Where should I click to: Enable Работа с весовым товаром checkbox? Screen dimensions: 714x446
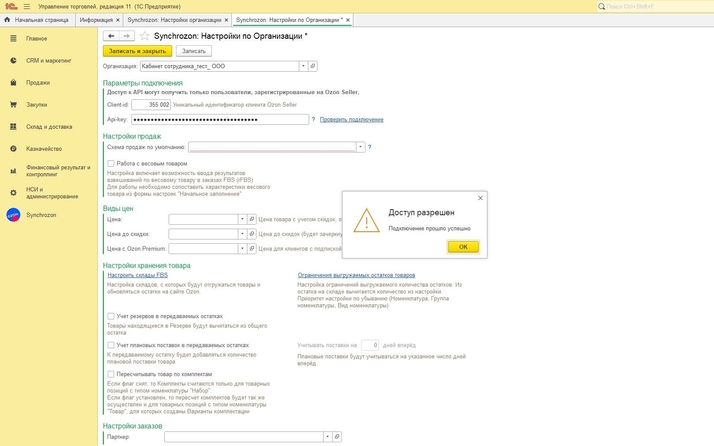(110, 163)
